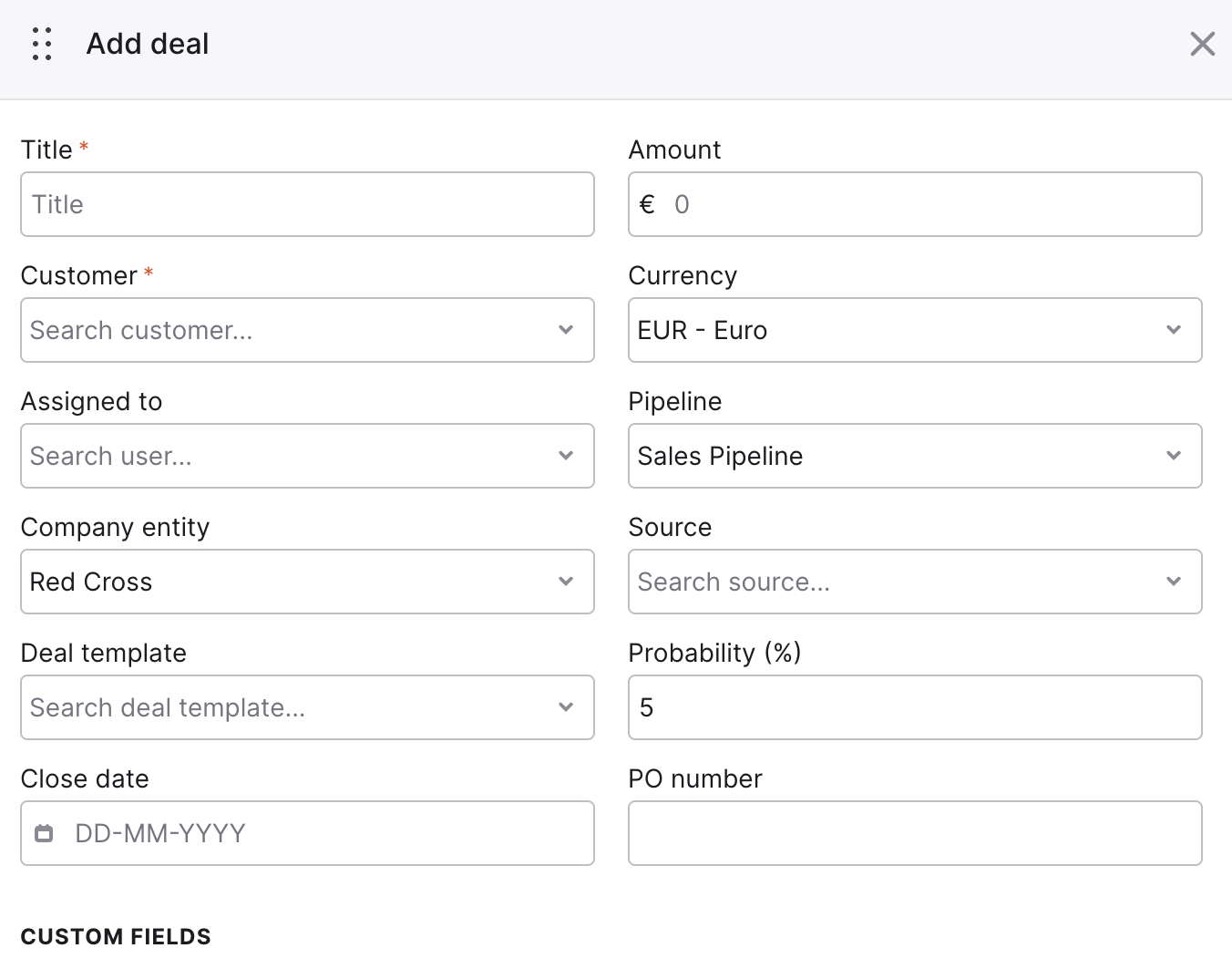Expand the Currency chevron arrow
This screenshot has width=1232, height=979.
coord(1174,330)
